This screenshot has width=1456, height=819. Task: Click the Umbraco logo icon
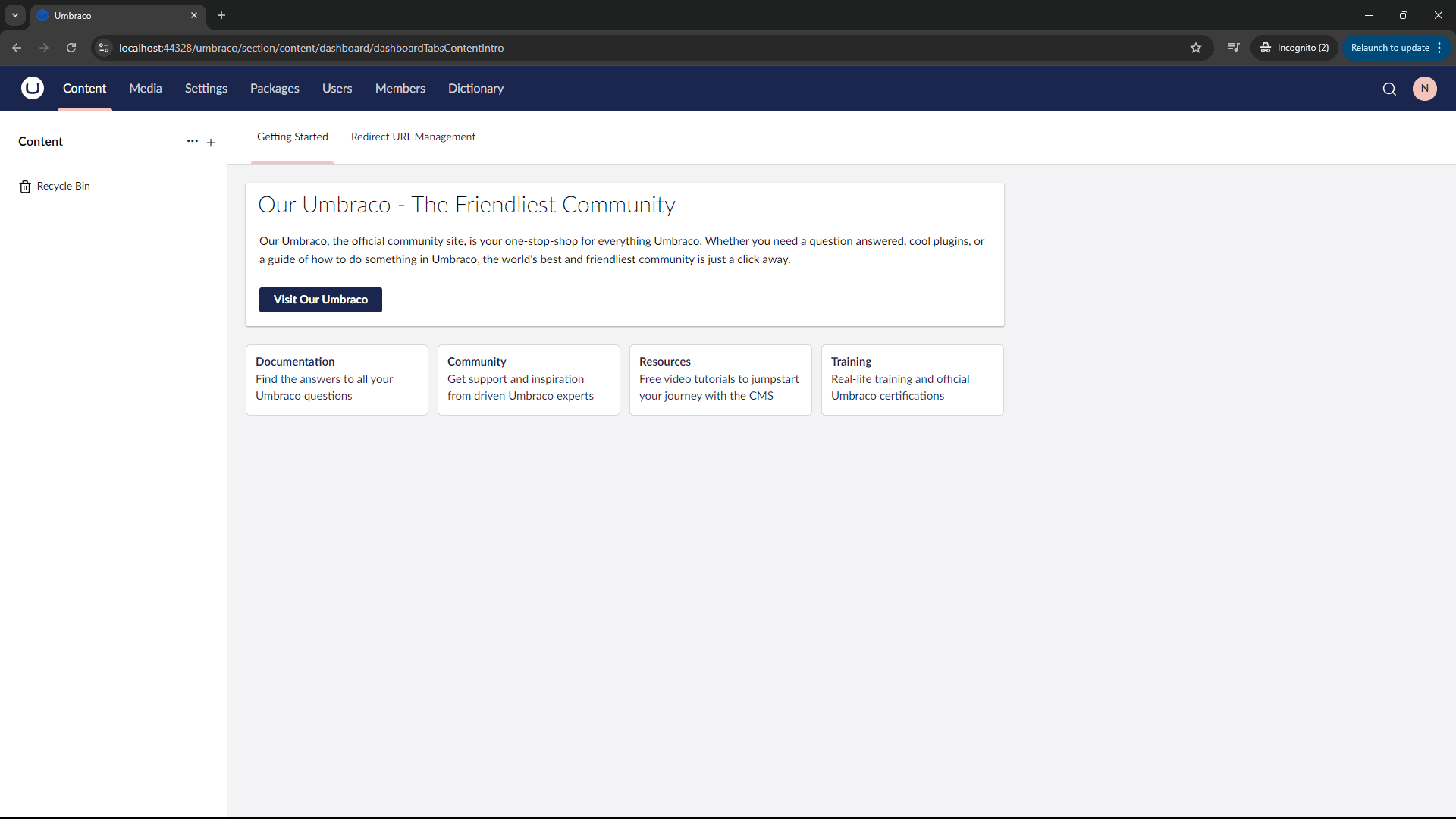(x=32, y=89)
